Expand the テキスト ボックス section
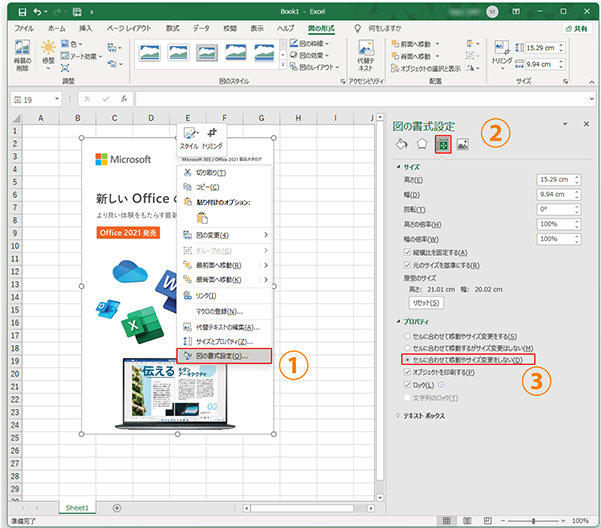Image resolution: width=601 pixels, height=528 pixels. point(399,415)
